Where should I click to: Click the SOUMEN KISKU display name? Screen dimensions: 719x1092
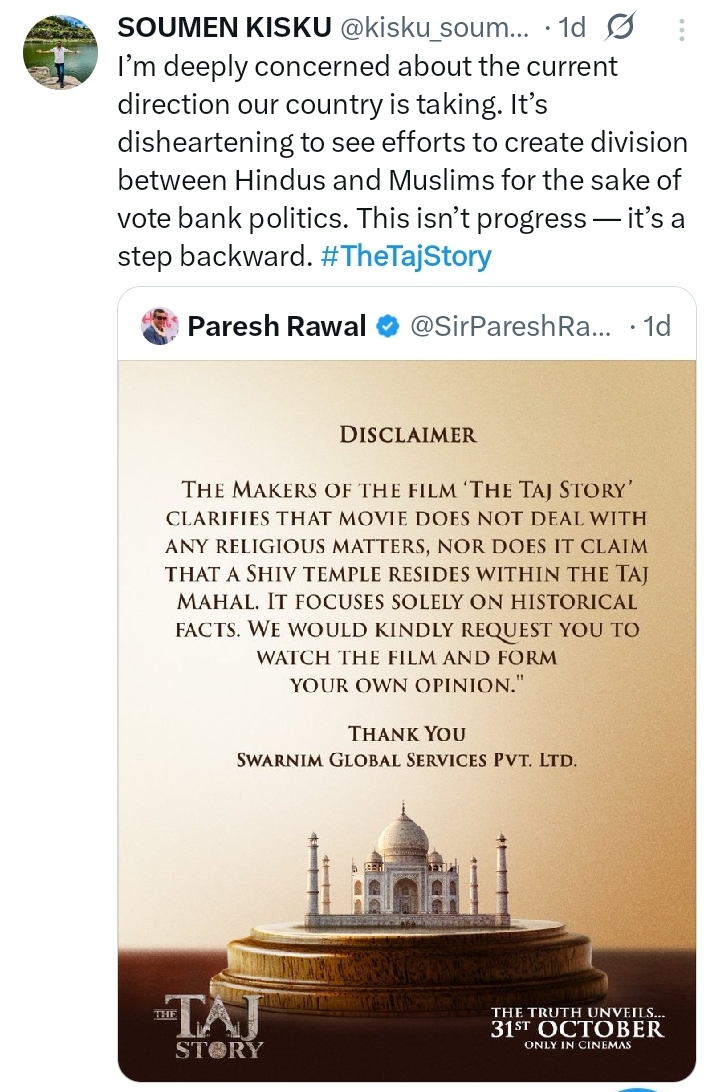tap(226, 29)
